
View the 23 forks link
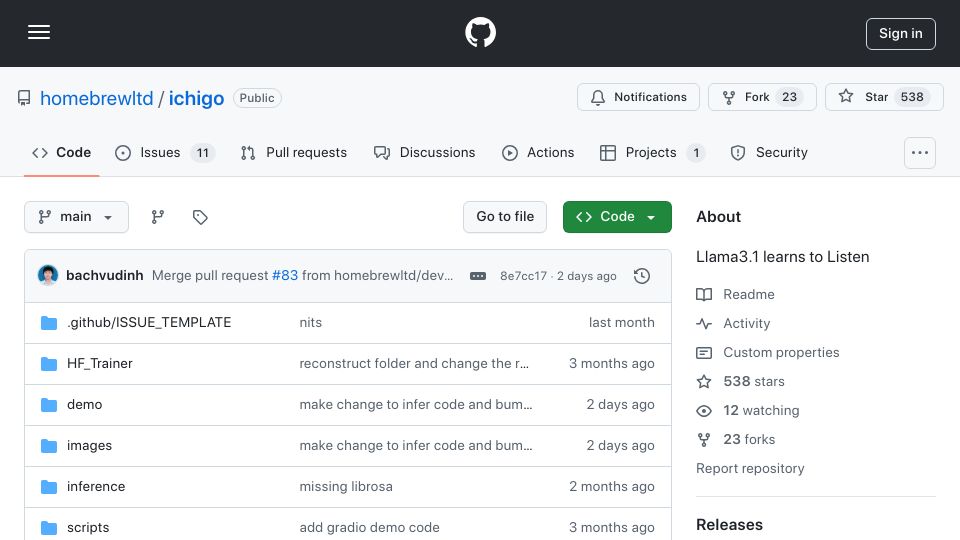(x=735, y=440)
